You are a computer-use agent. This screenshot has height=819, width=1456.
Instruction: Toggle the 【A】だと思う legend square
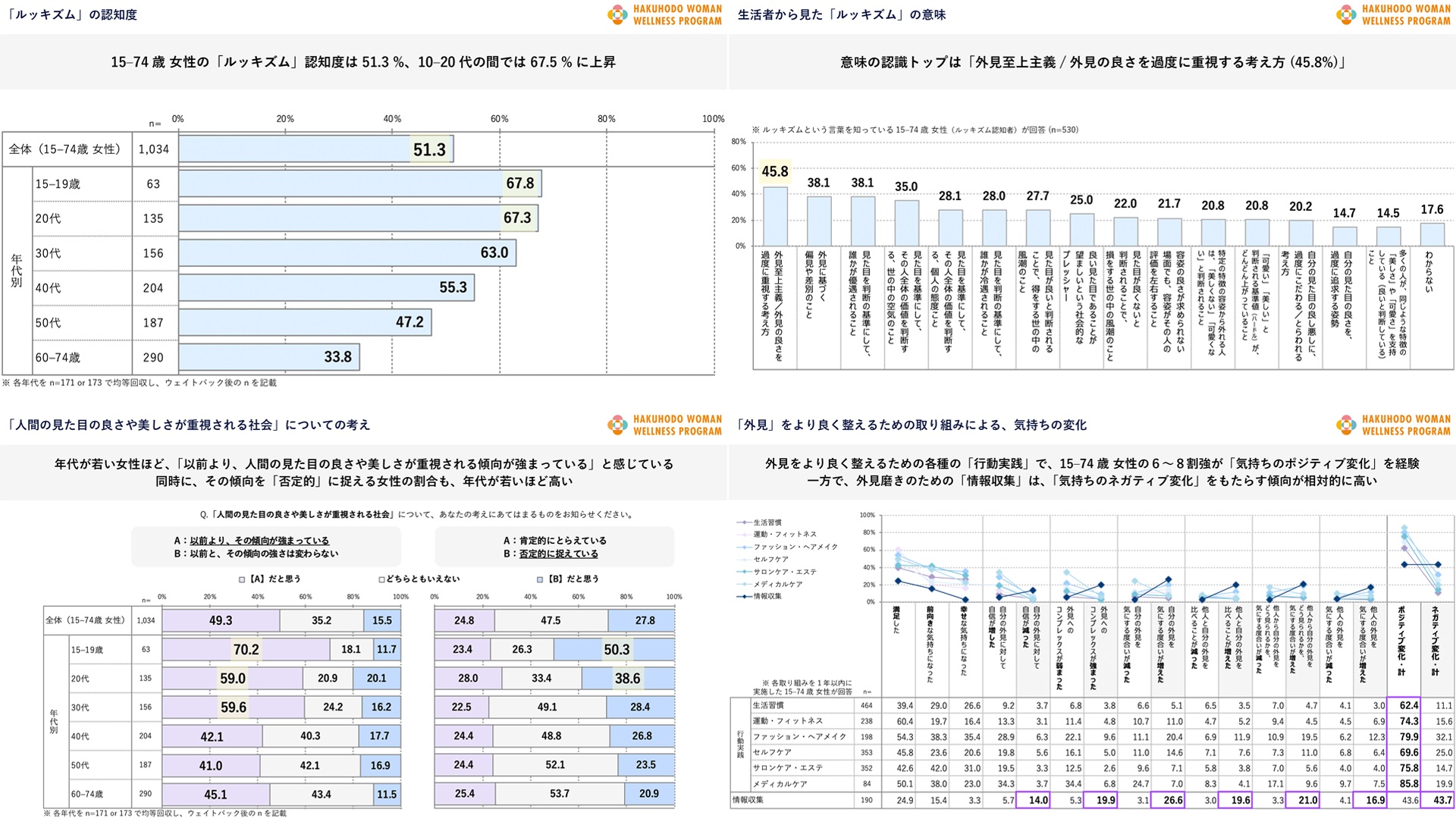pos(242,579)
